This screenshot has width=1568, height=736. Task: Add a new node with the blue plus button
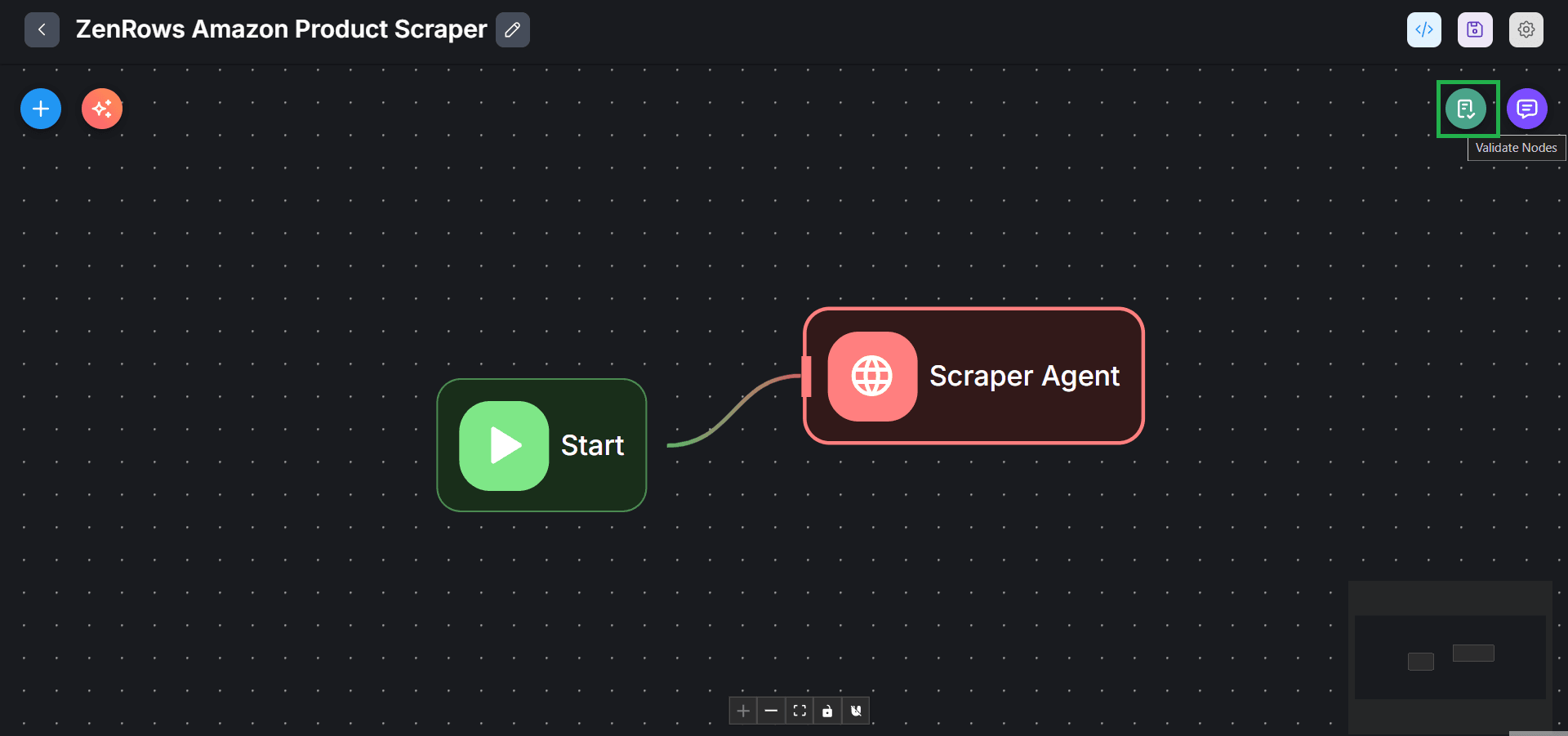click(41, 109)
